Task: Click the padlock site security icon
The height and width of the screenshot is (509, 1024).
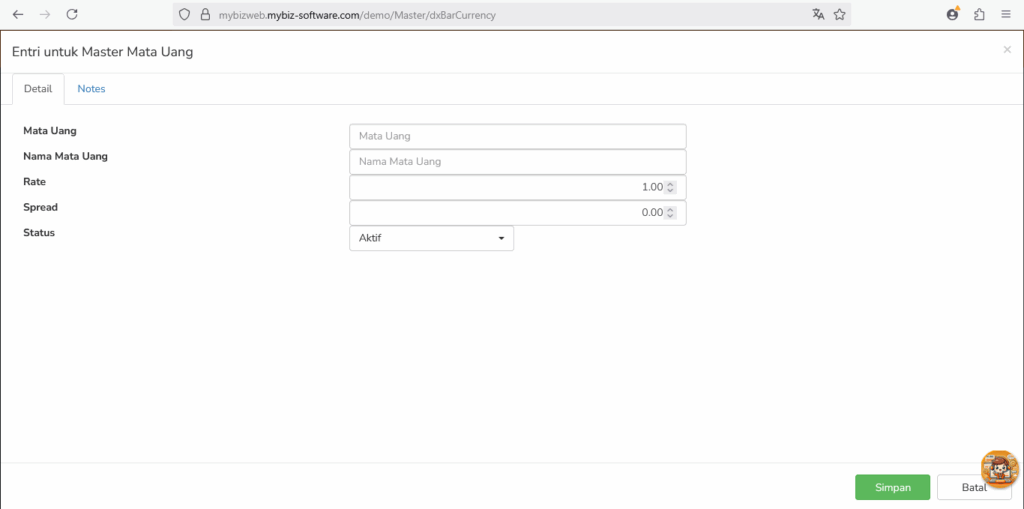Action: 206,14
